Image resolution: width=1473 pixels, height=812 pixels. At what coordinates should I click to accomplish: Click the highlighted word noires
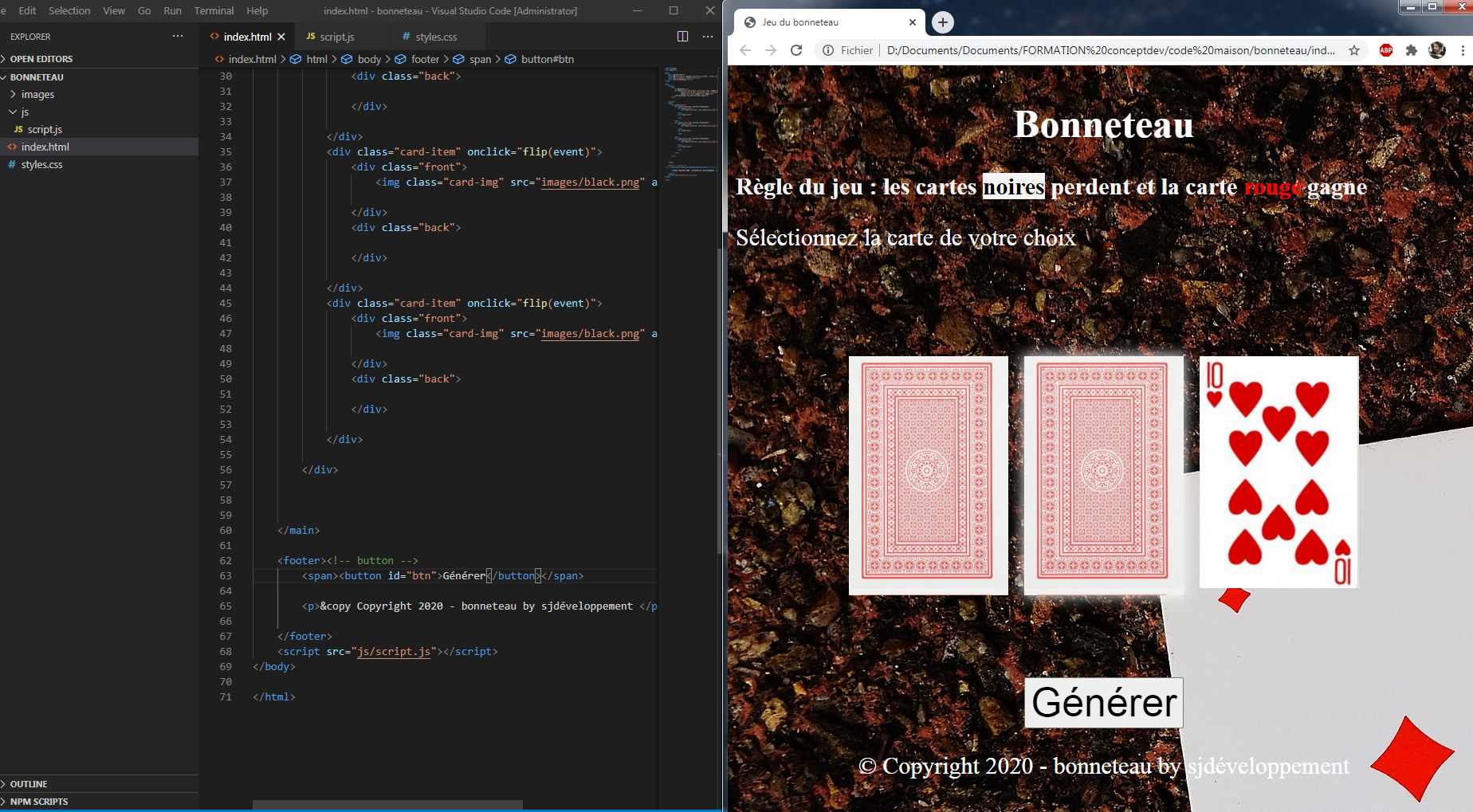tap(1013, 186)
